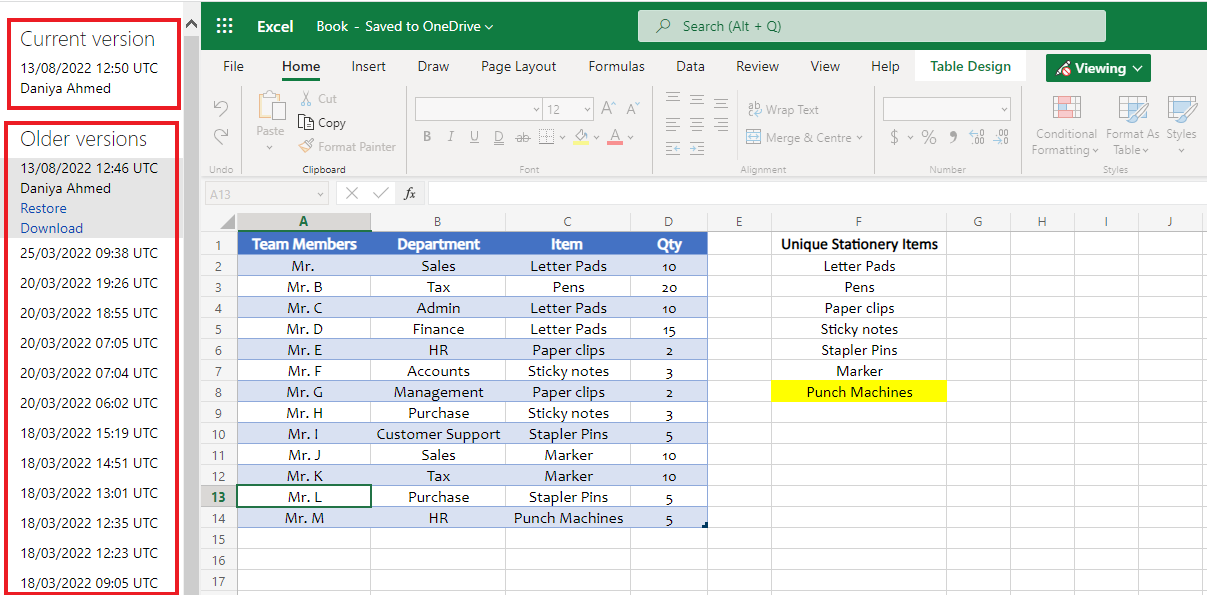Image resolution: width=1207 pixels, height=595 pixels.
Task: Apply the Percent number style
Action: click(928, 137)
